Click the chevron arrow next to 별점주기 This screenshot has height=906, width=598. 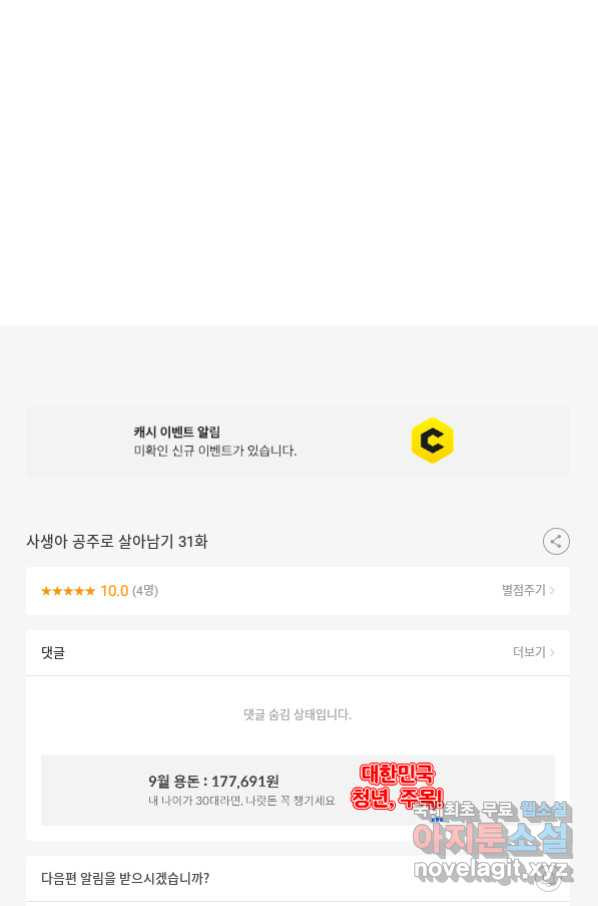coord(552,590)
